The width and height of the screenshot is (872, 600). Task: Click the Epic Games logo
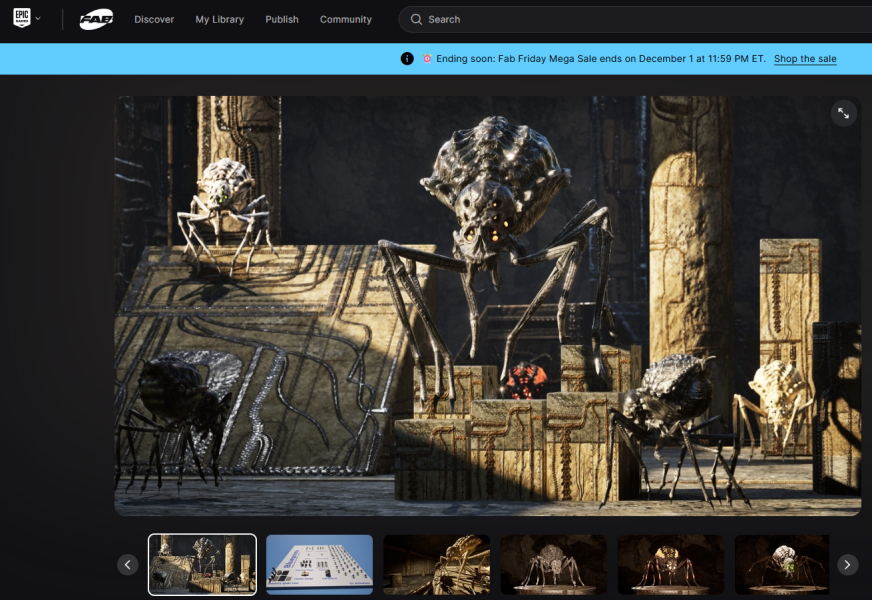coord(22,19)
